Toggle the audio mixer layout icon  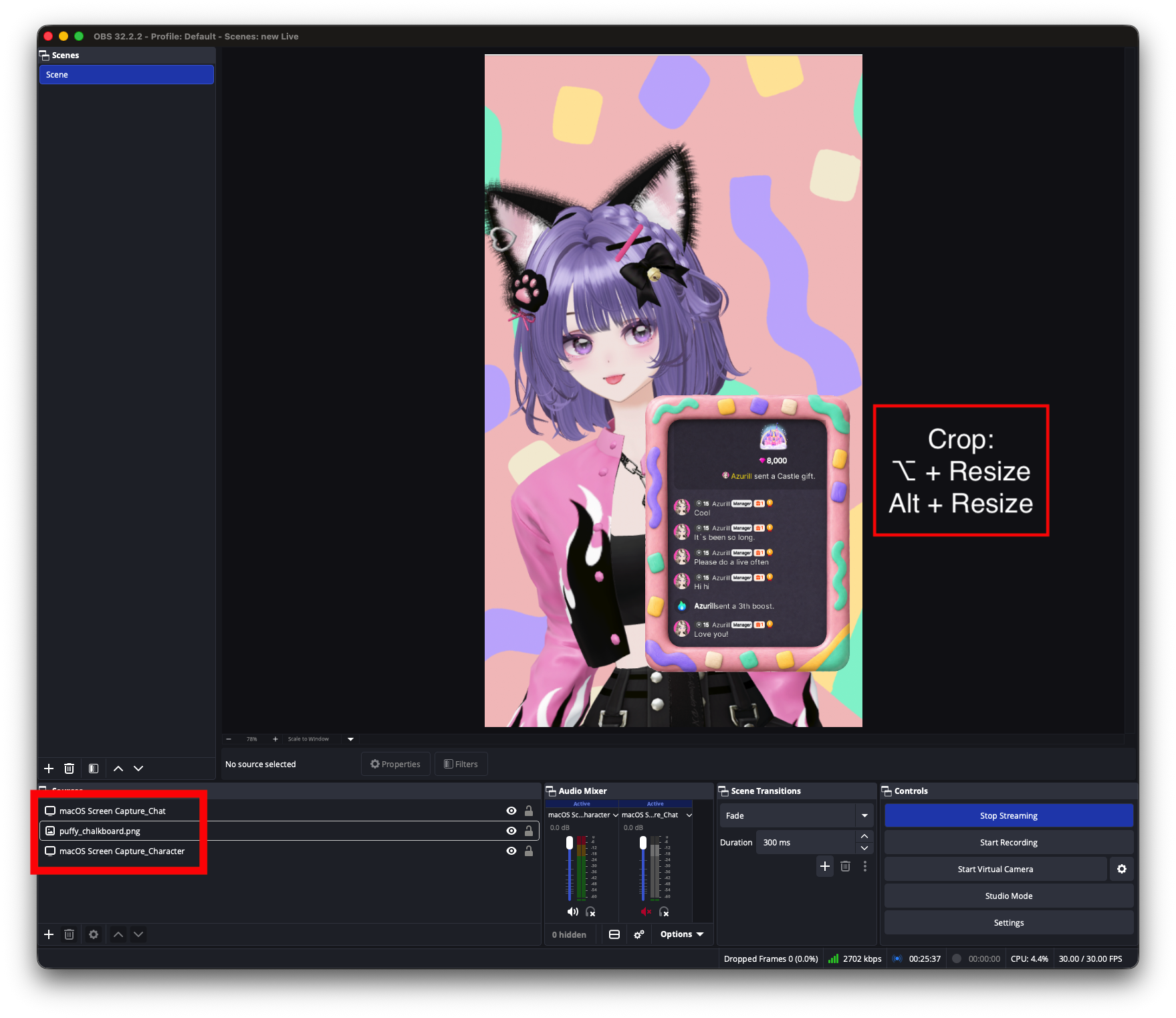coord(614,934)
